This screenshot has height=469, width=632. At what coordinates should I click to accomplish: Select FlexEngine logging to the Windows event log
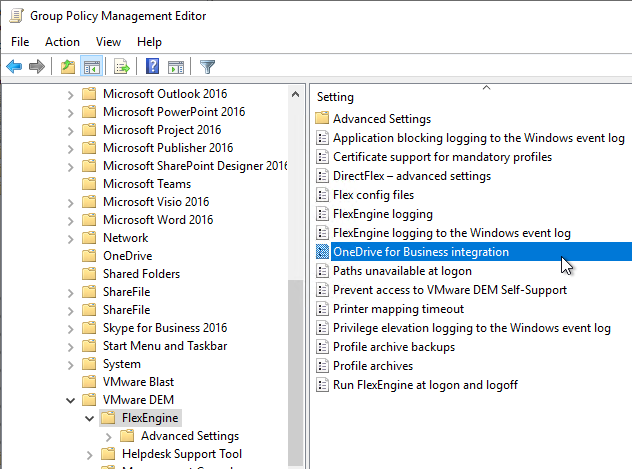coord(451,233)
